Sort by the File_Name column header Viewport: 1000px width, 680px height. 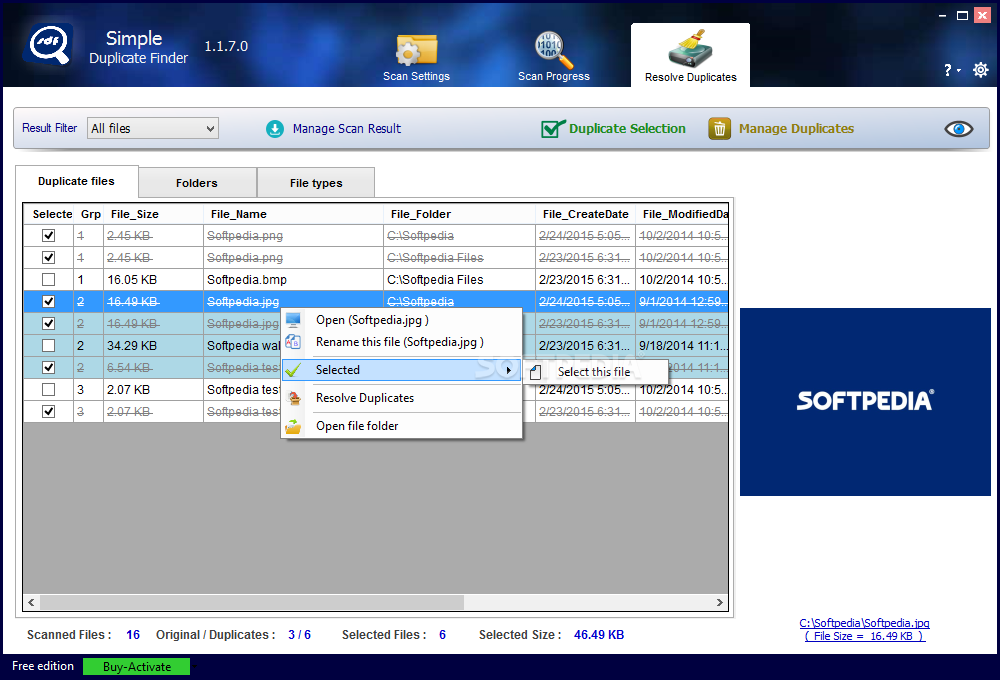[x=293, y=214]
